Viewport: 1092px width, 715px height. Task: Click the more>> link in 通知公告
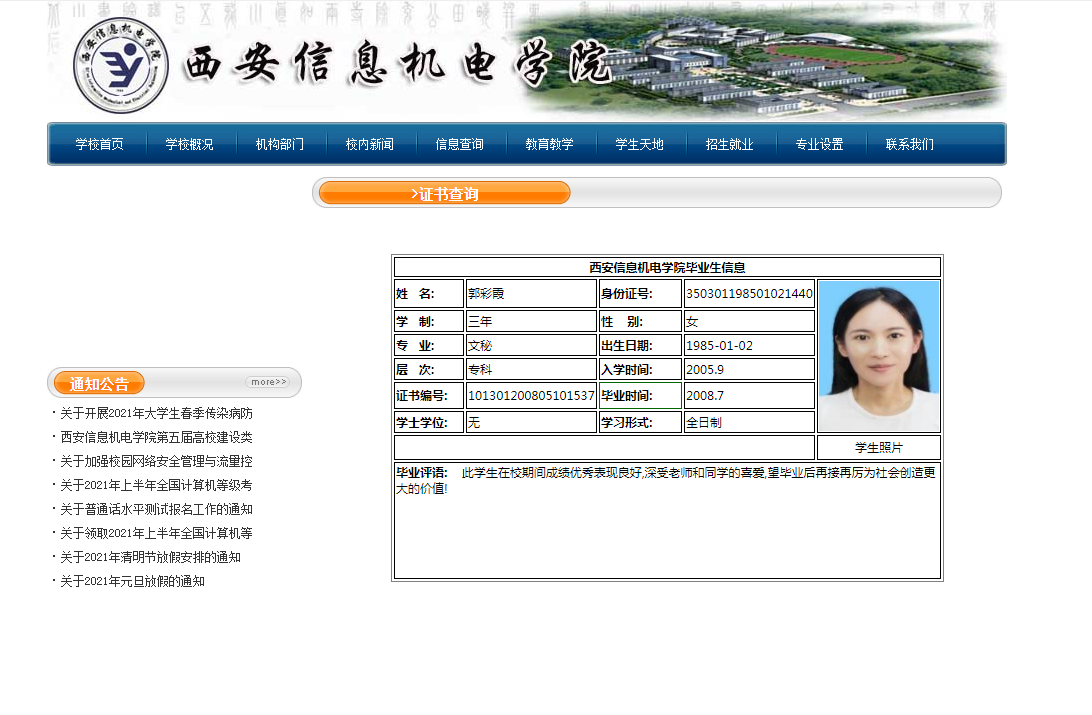pos(268,382)
